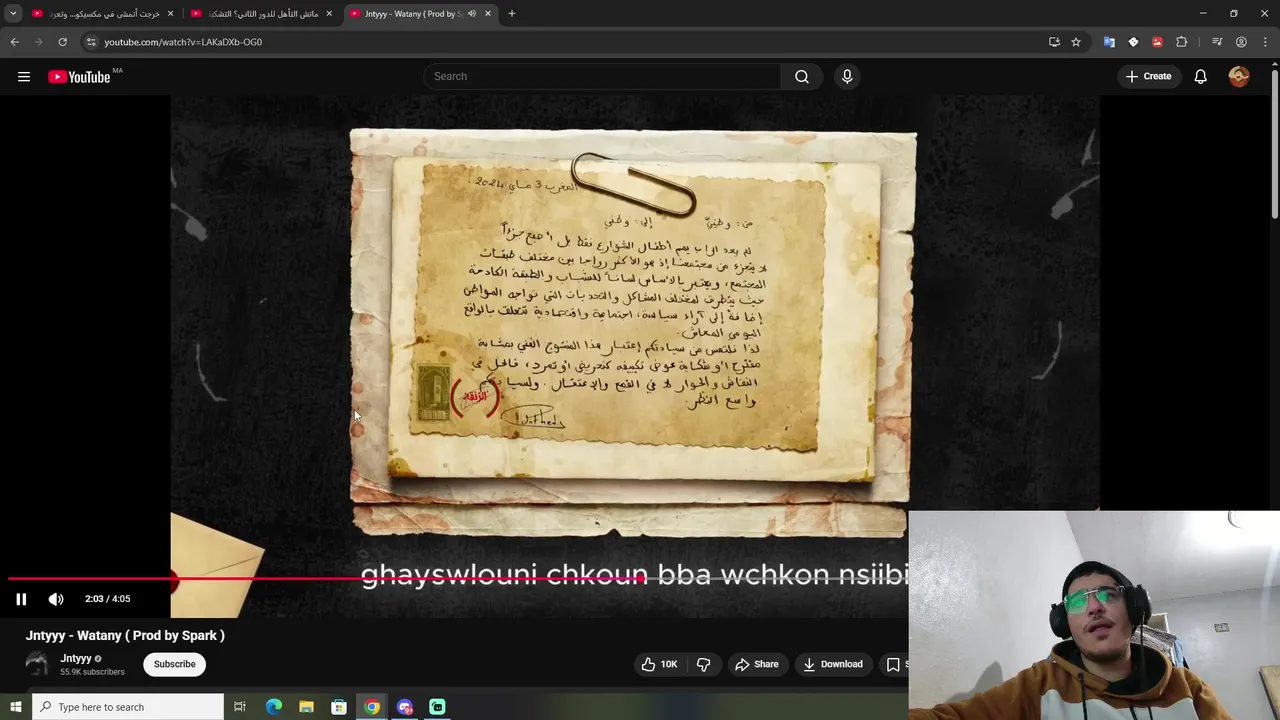Start voice search with microphone icon

tap(847, 76)
